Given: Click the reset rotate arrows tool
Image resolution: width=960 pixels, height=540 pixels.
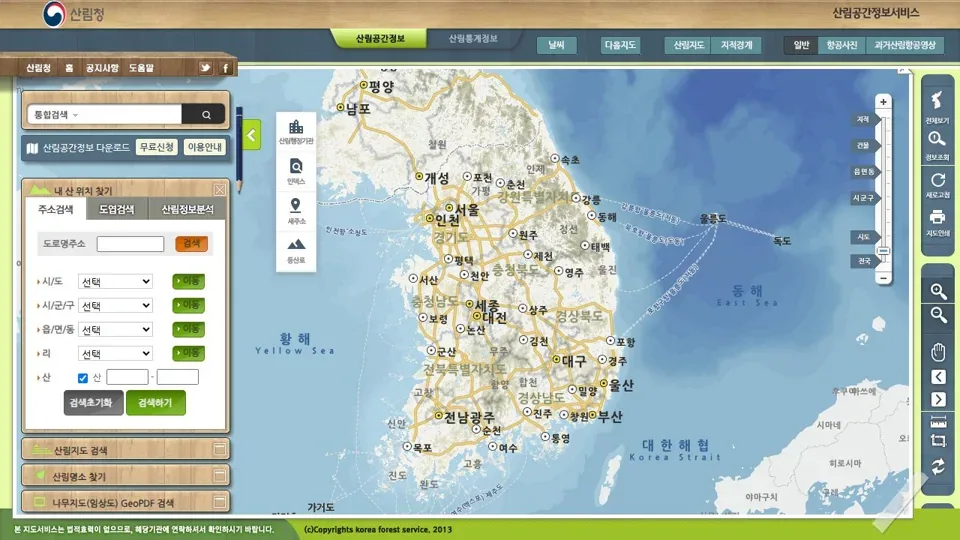Looking at the screenshot, I should 938,467.
